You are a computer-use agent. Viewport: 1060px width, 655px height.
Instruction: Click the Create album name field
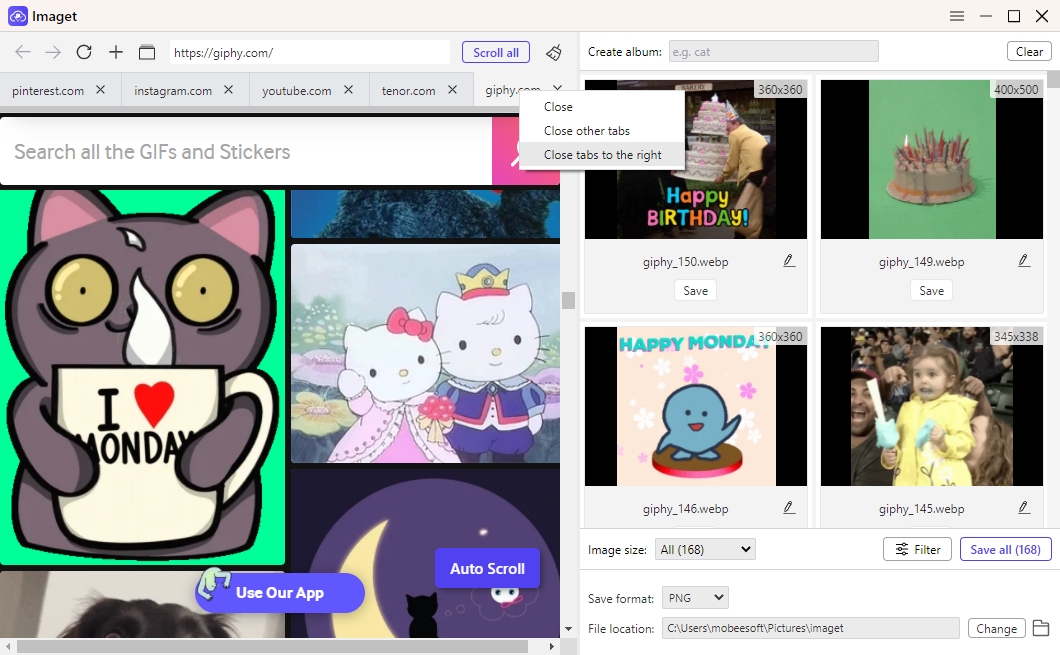click(x=773, y=51)
